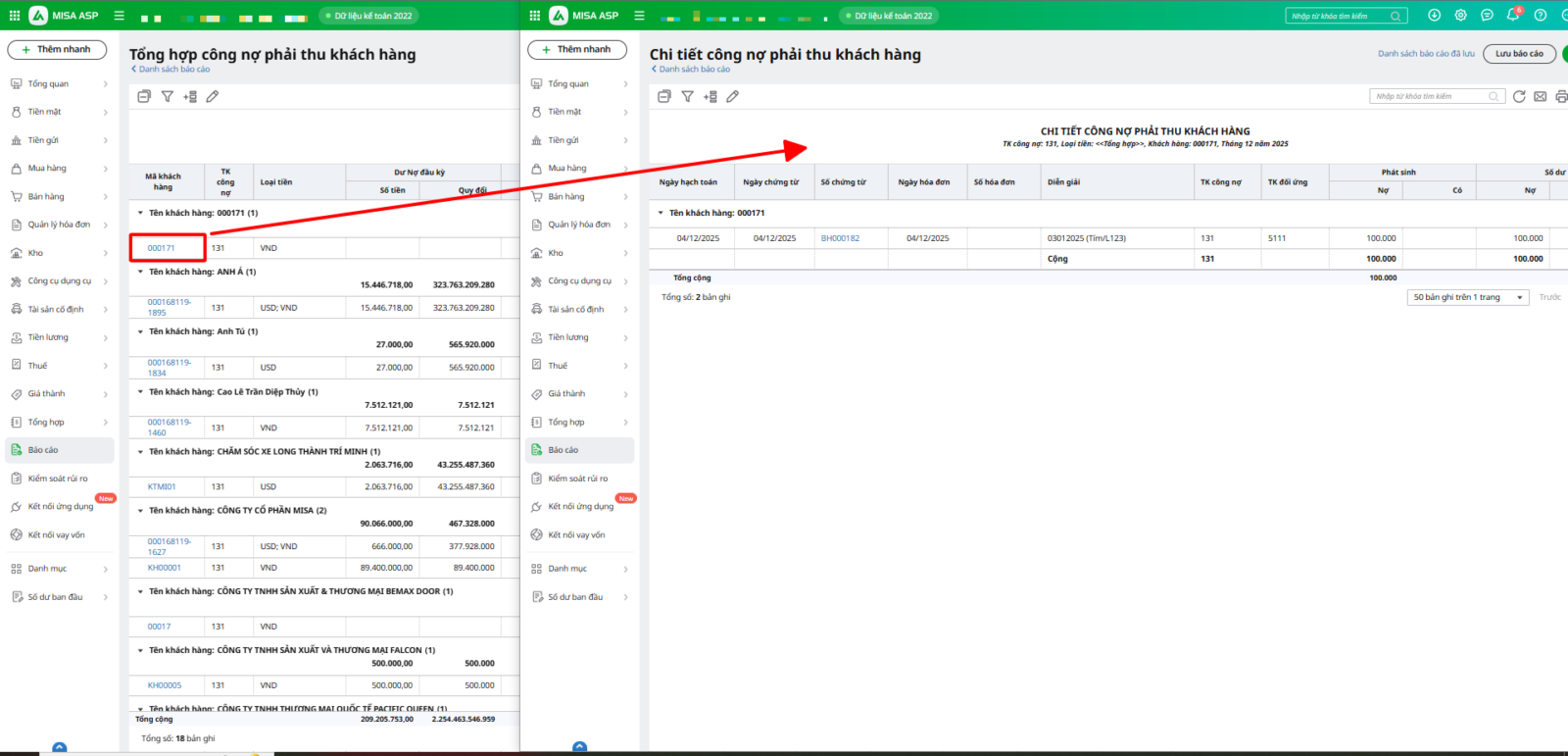
Task: Open 'Kiểm soát rủi ro' in Tổng hợp screen sidebar
Action: (58, 479)
